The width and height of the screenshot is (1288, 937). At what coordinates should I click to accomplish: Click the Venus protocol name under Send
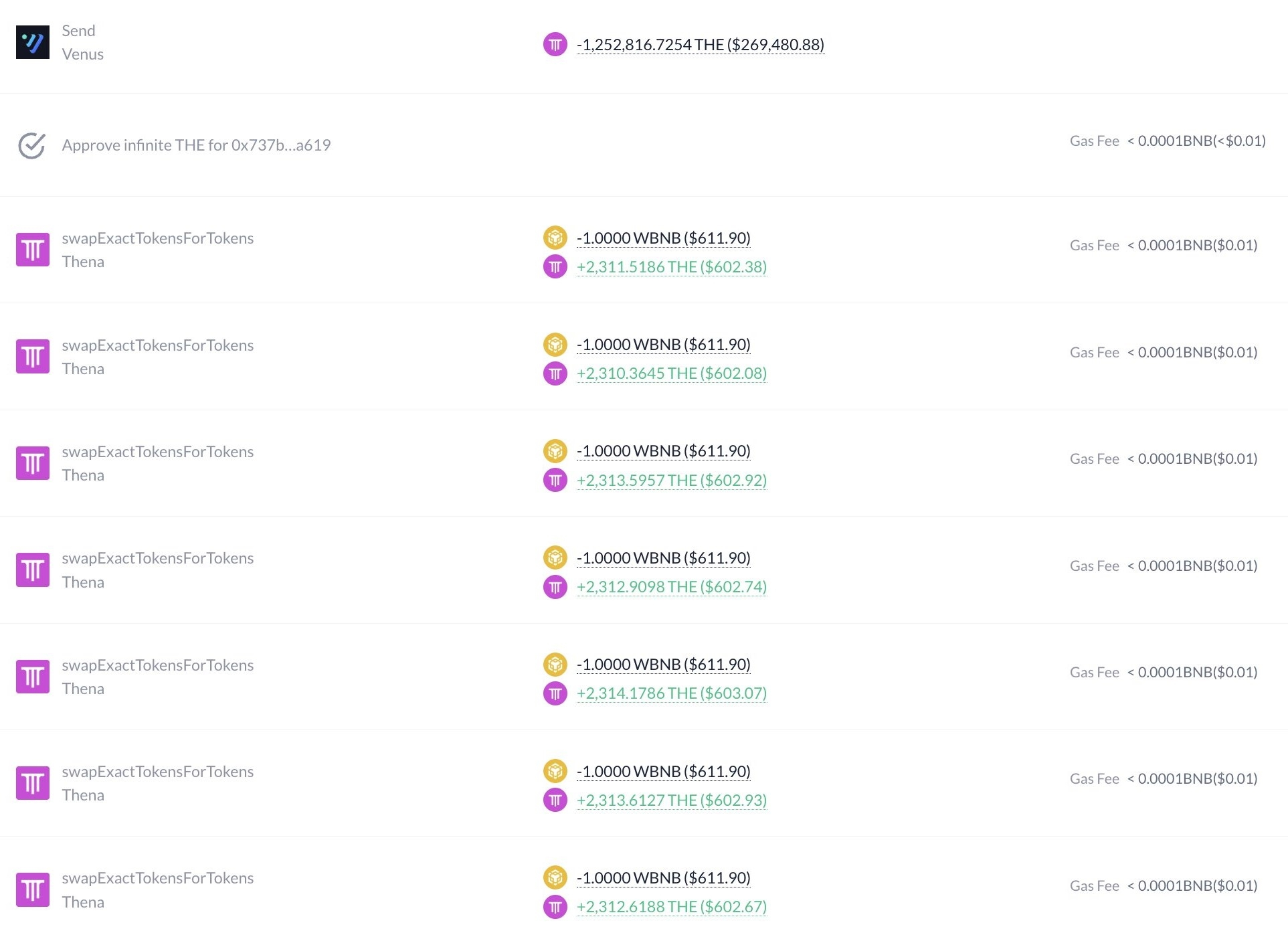coord(82,54)
